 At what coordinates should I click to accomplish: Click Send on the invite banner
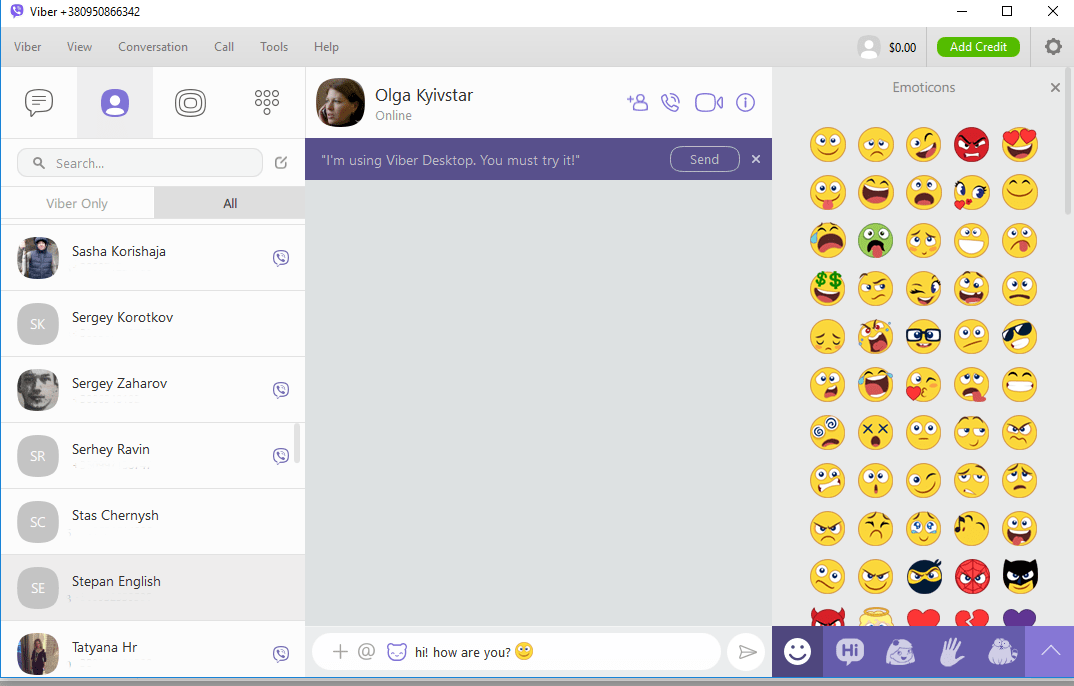point(704,159)
